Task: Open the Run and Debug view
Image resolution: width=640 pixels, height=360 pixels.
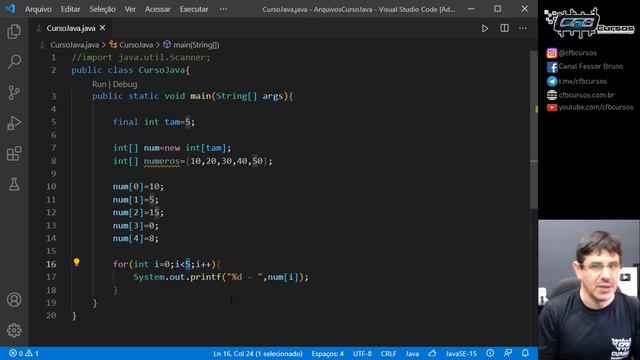Action: pos(14,123)
